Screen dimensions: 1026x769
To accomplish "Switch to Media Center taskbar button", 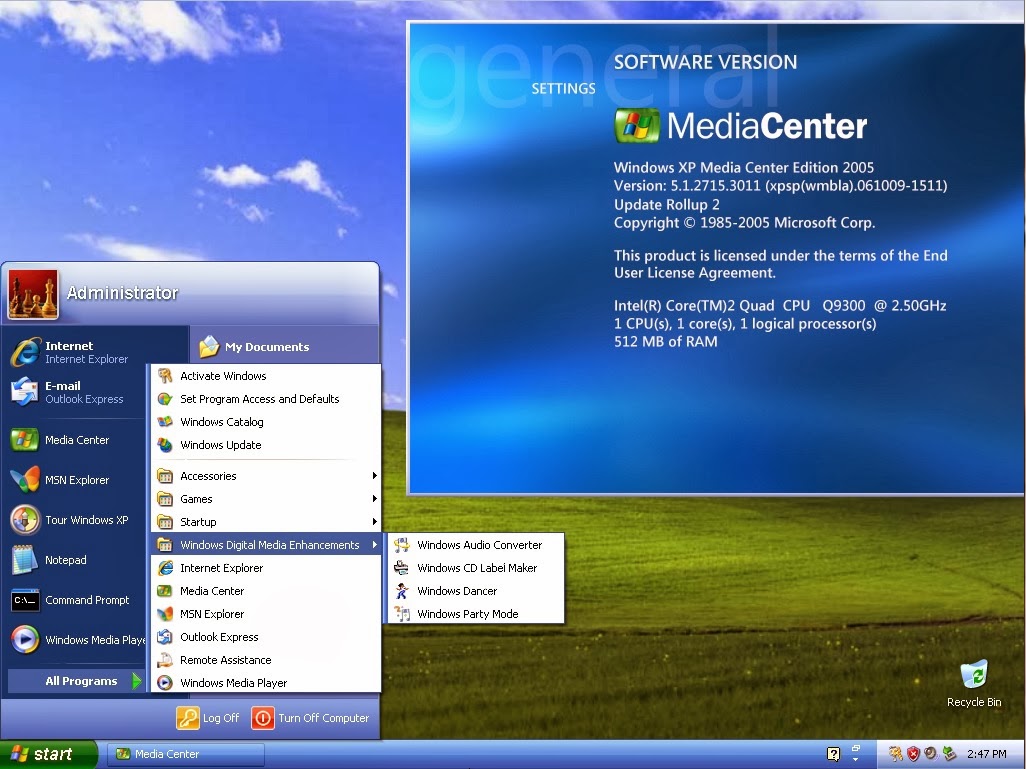I will (186, 754).
